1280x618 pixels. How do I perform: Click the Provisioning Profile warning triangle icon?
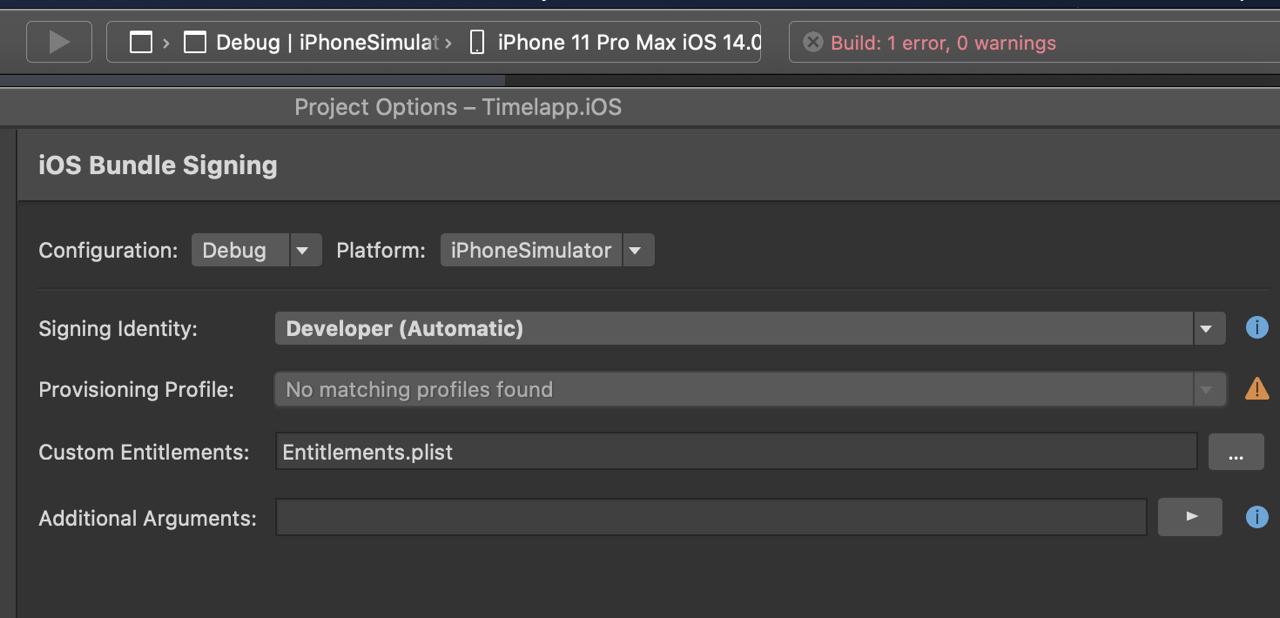coord(1257,389)
